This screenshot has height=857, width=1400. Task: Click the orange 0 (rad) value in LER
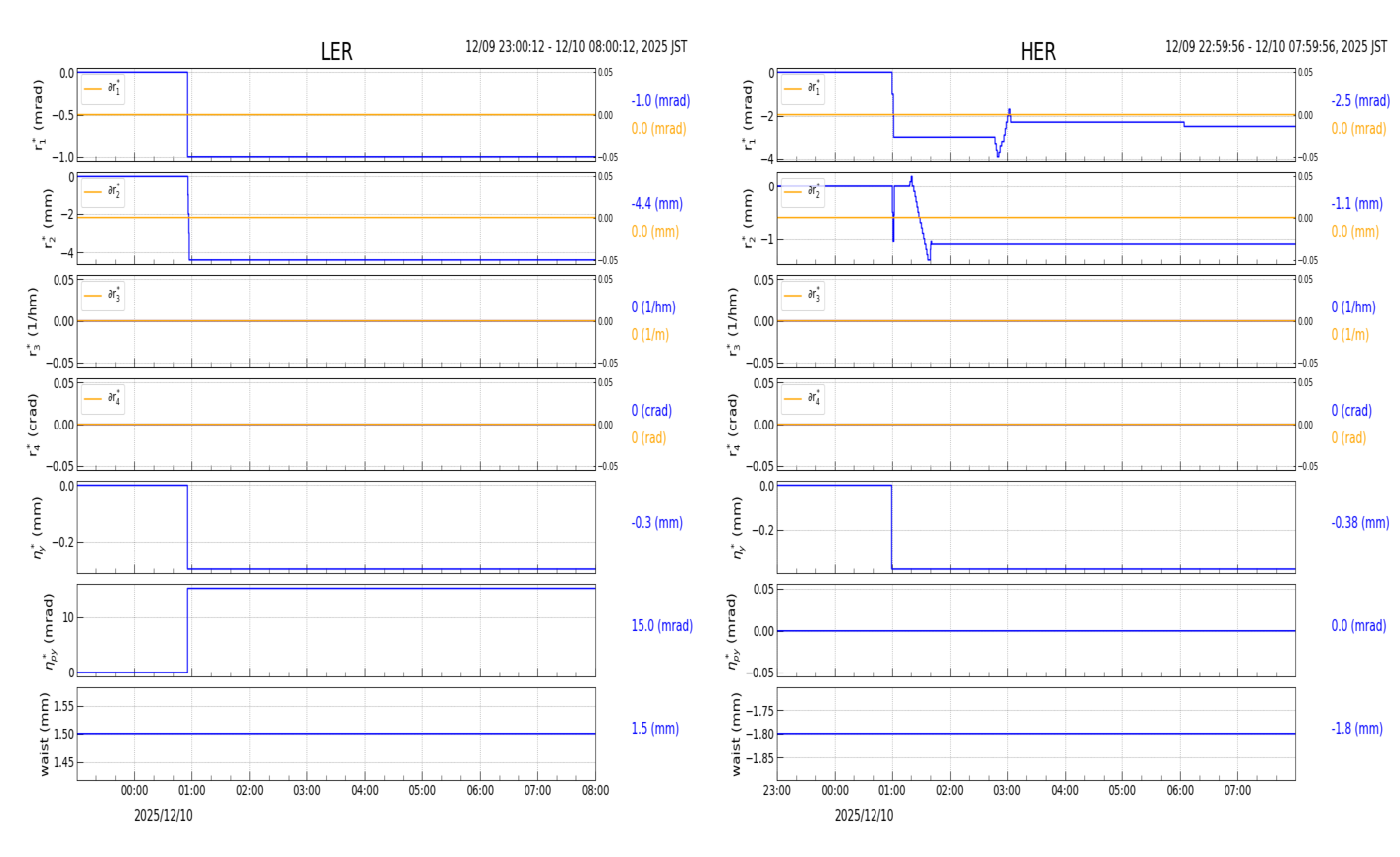click(x=648, y=438)
